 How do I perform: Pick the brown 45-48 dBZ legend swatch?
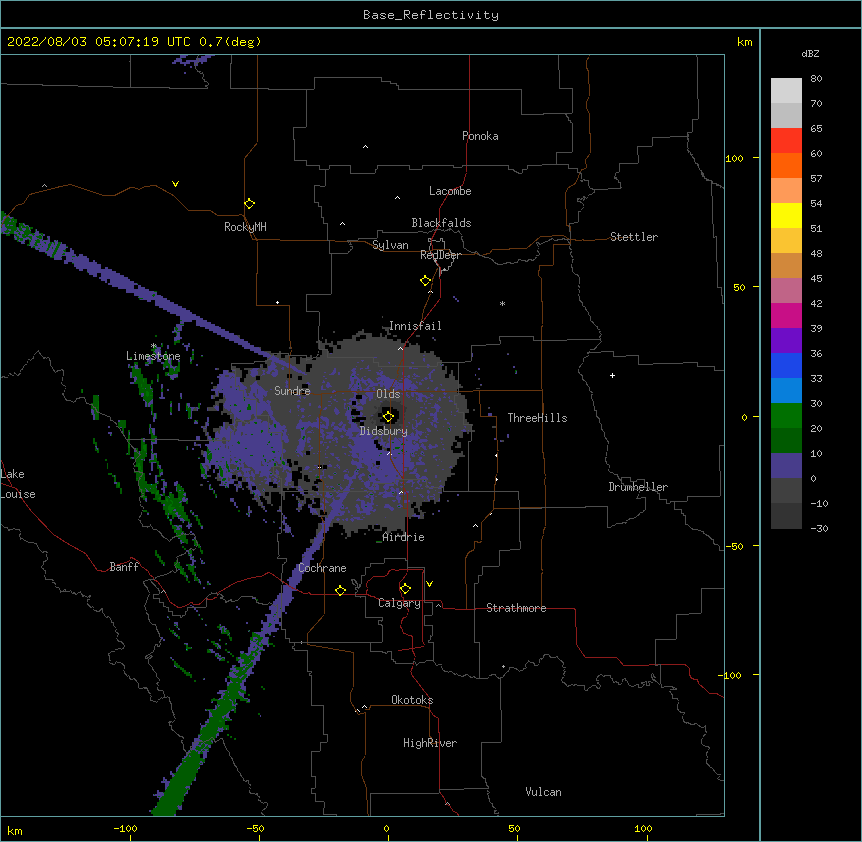[786, 265]
